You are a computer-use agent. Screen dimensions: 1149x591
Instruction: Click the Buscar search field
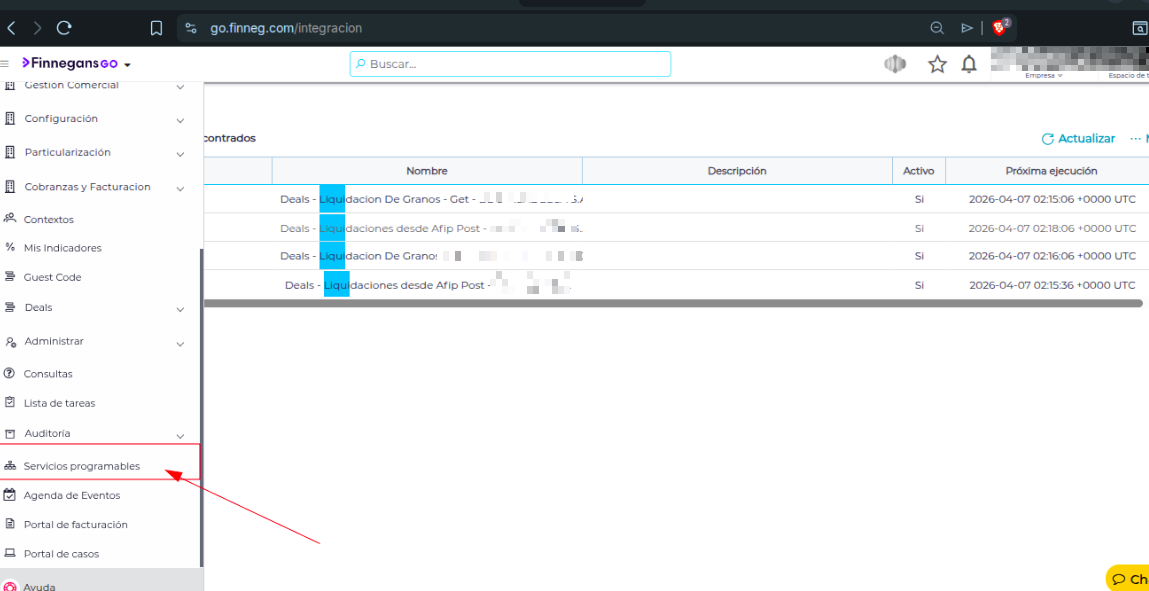click(510, 64)
